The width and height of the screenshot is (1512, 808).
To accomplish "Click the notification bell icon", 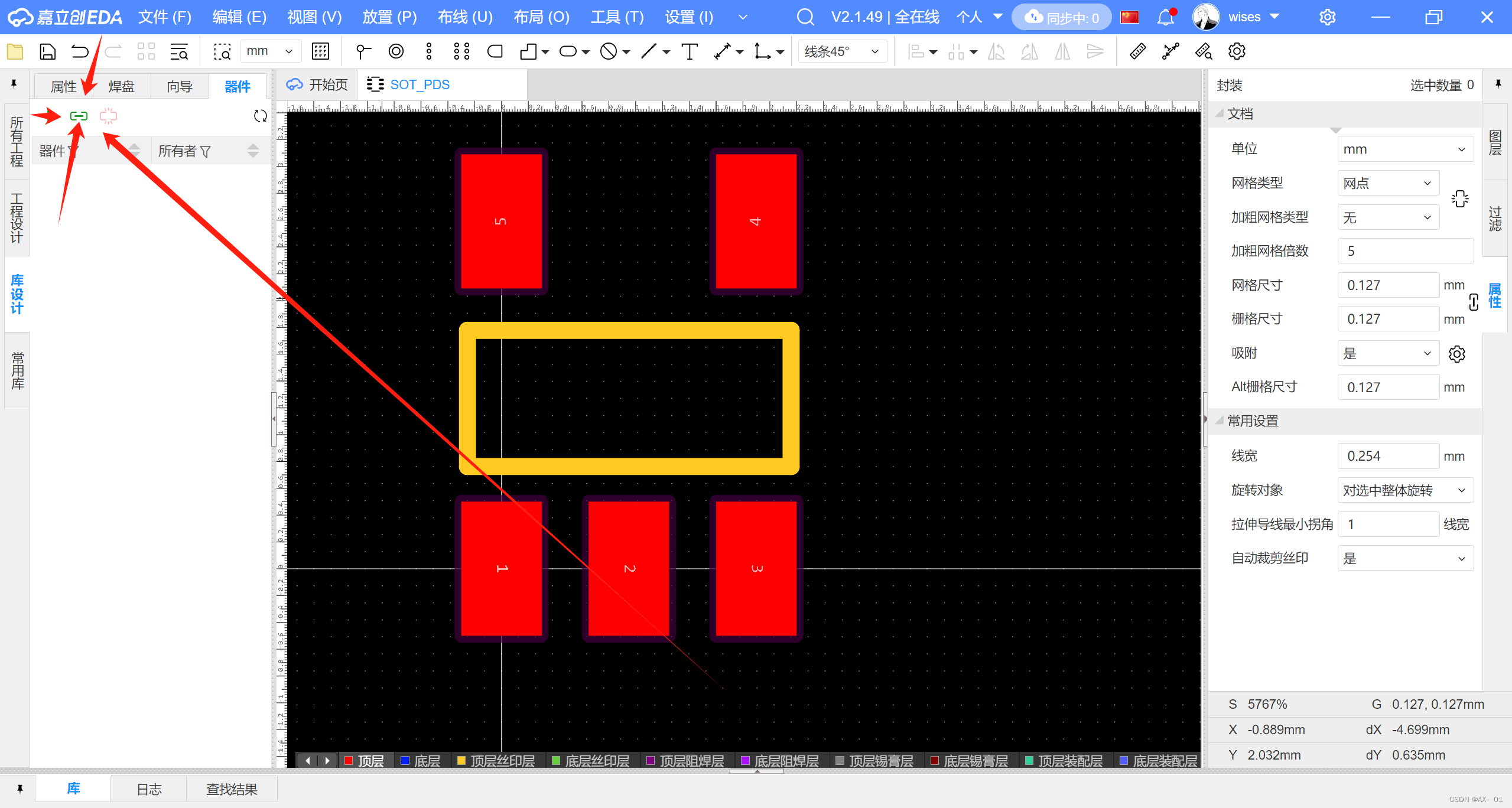I will coord(1165,17).
